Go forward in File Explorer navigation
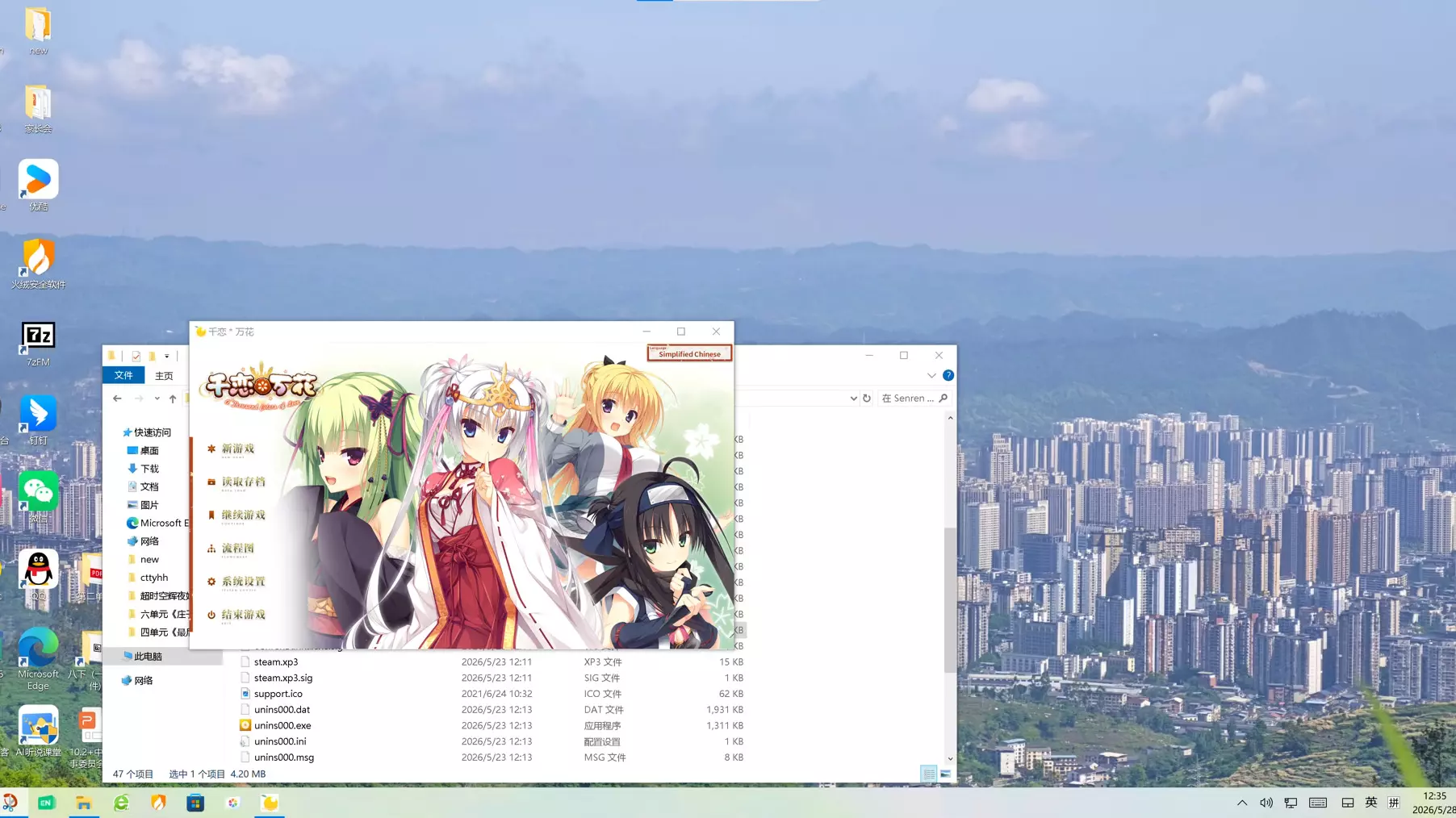Viewport: 1456px width, 818px height. [139, 399]
